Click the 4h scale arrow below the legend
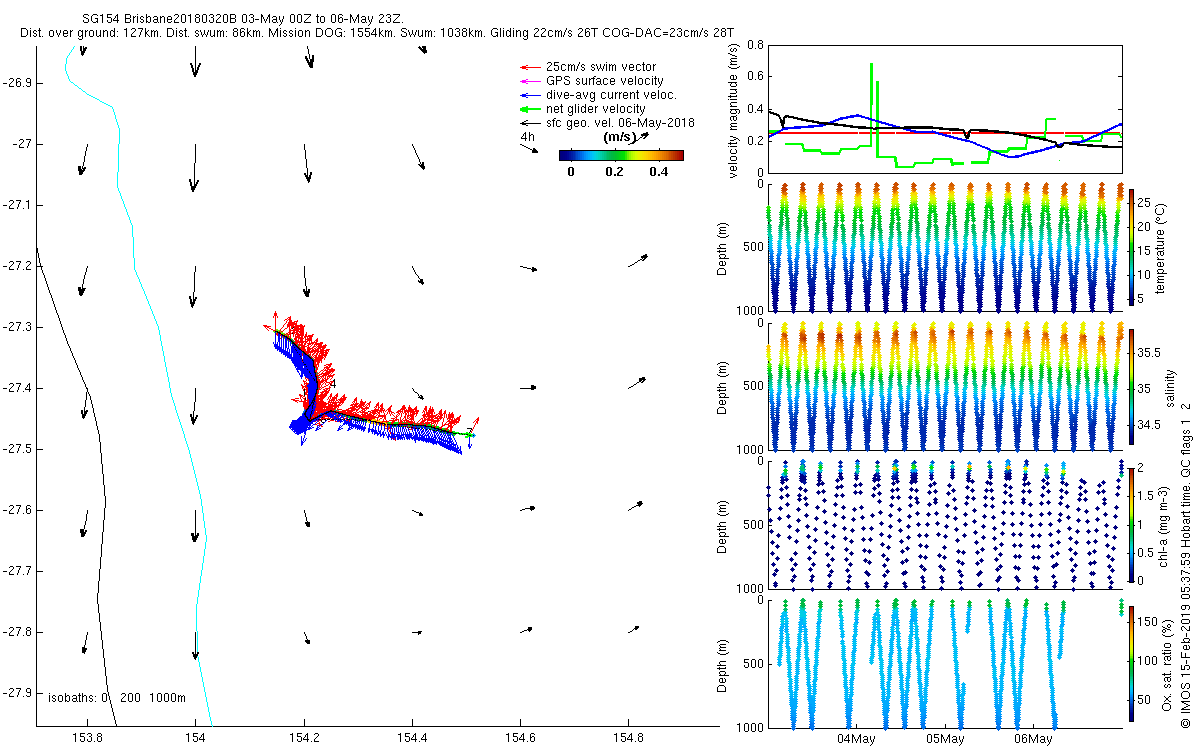Image resolution: width=1200 pixels, height=750 pixels. [x=532, y=149]
